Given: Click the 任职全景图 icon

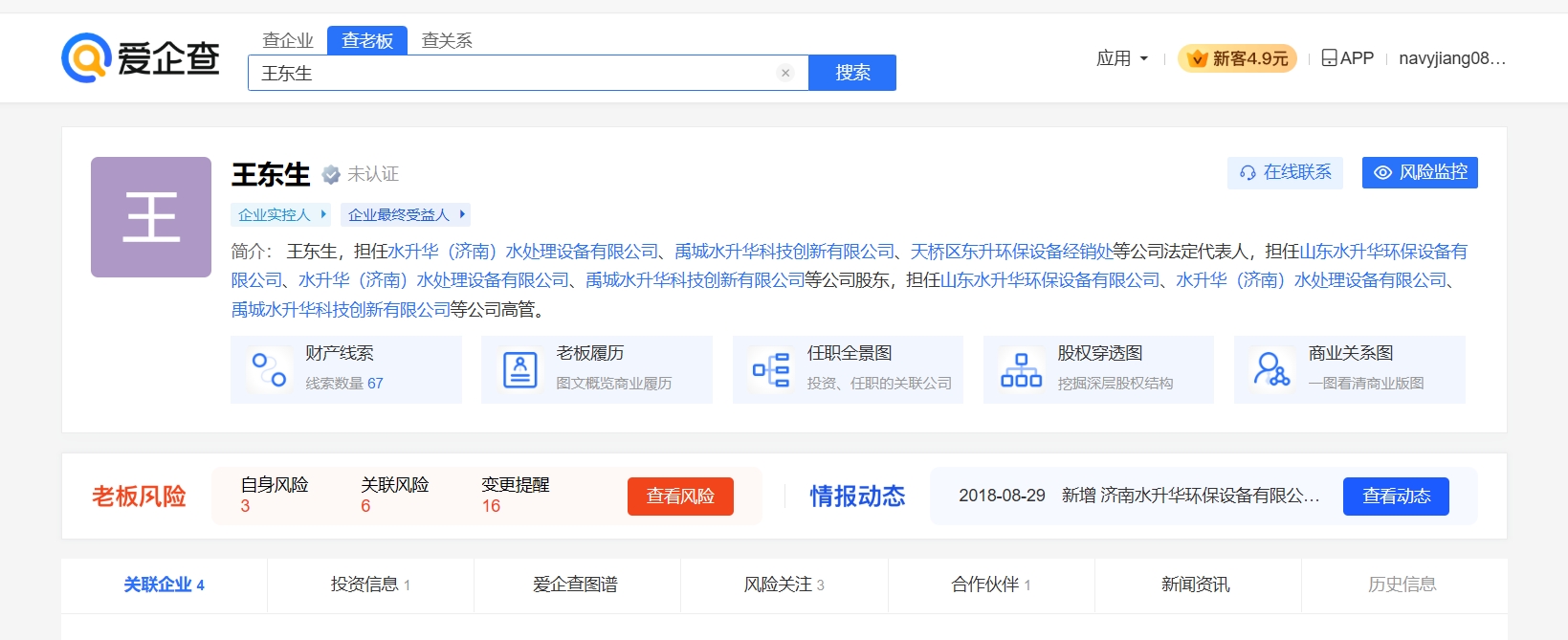Looking at the screenshot, I should [x=771, y=369].
